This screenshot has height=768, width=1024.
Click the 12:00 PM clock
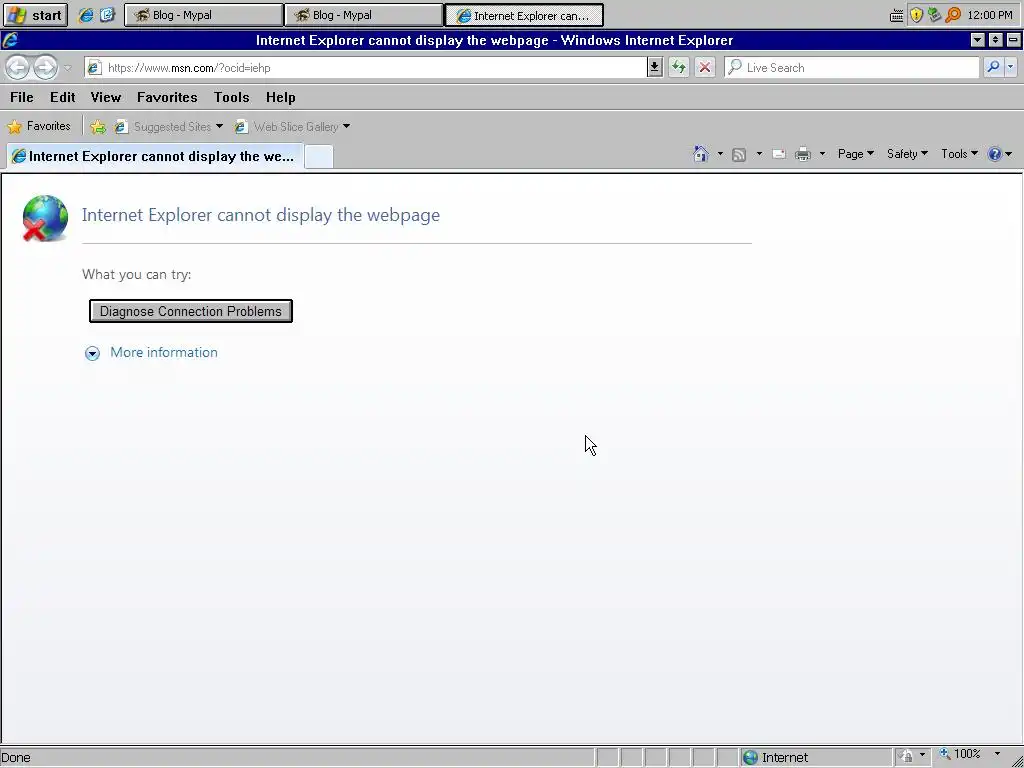click(990, 15)
